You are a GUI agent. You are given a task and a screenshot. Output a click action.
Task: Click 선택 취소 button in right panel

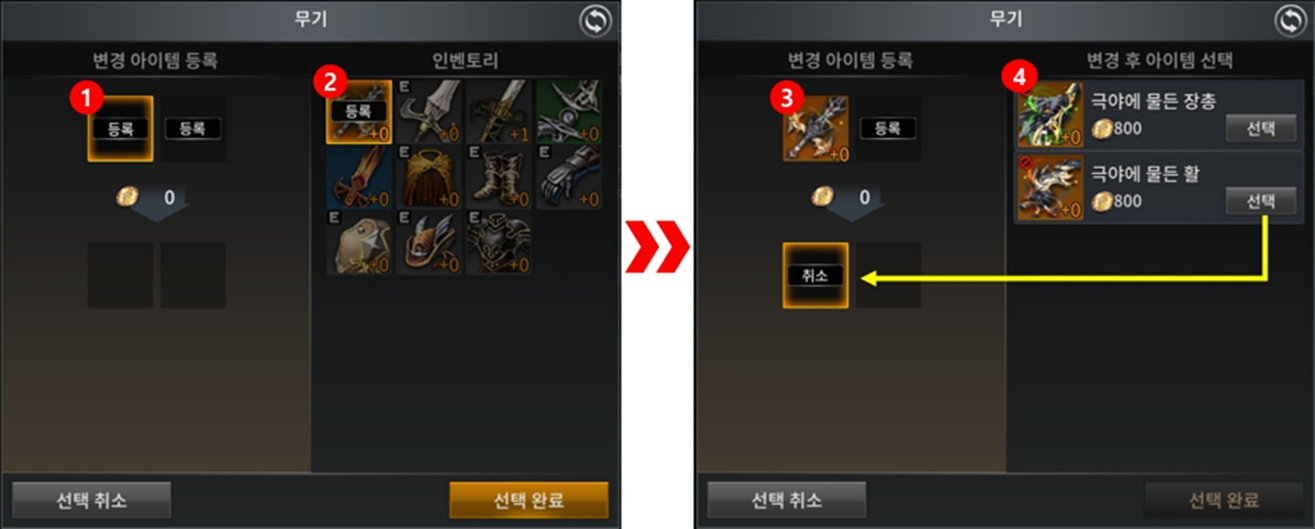(786, 499)
